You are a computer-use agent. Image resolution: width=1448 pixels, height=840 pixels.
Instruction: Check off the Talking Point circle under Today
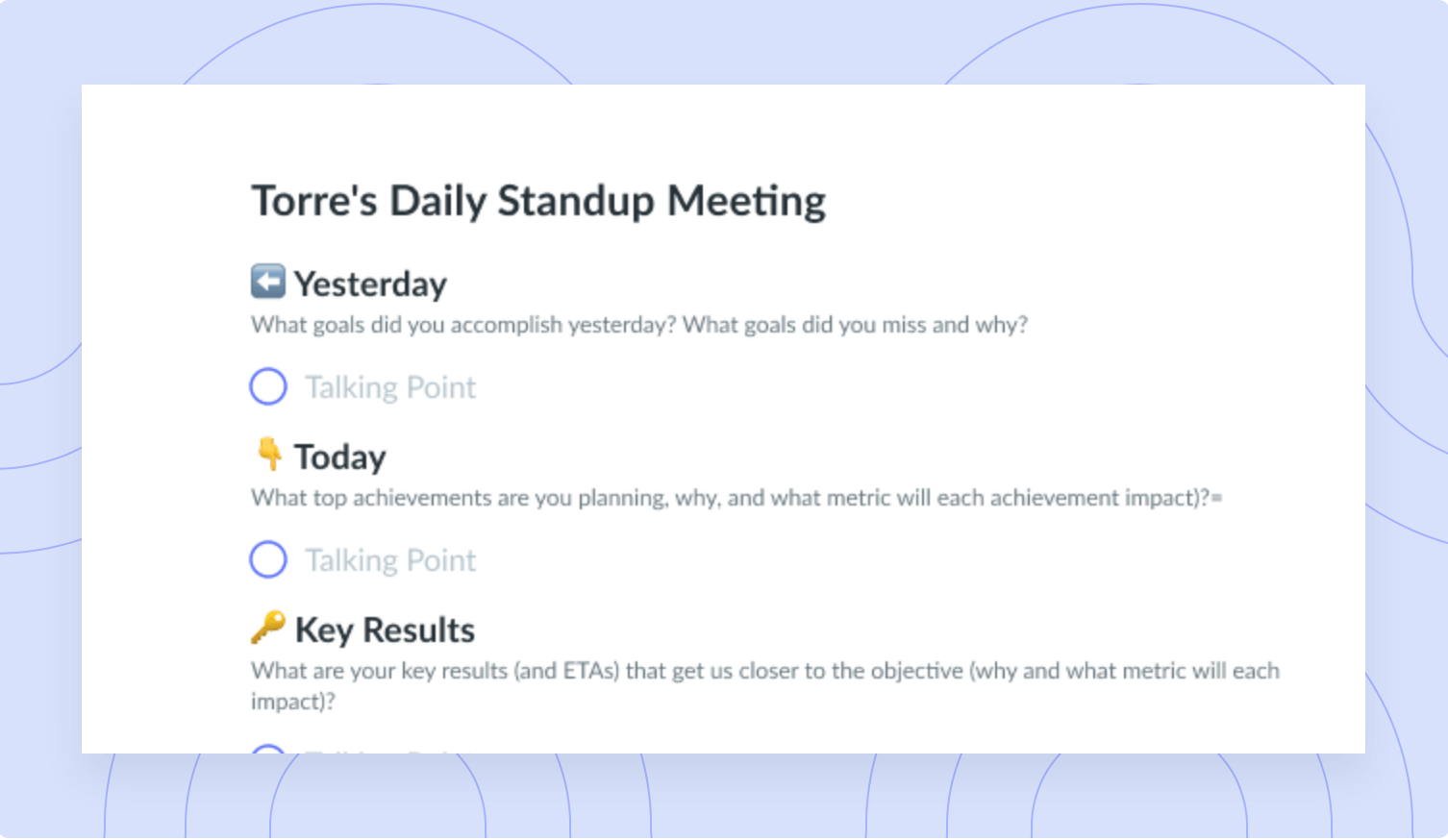[x=268, y=559]
